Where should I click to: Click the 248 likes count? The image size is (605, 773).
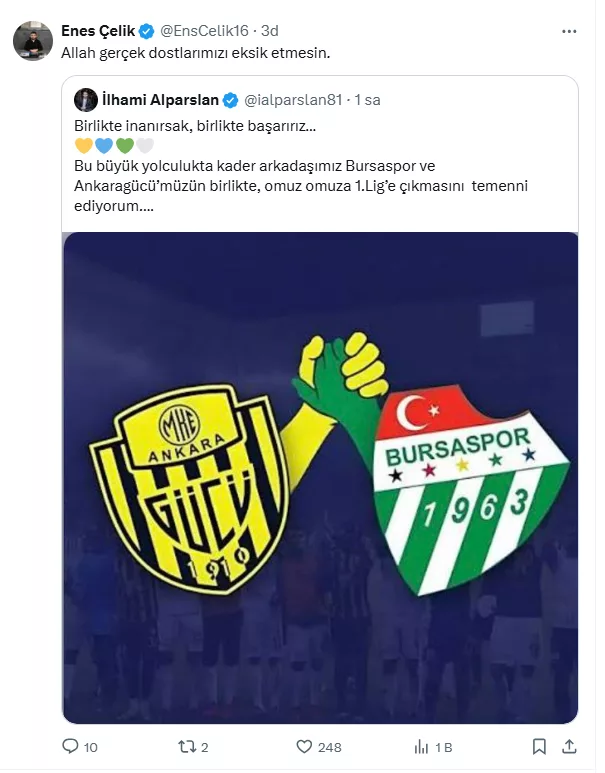tap(330, 747)
